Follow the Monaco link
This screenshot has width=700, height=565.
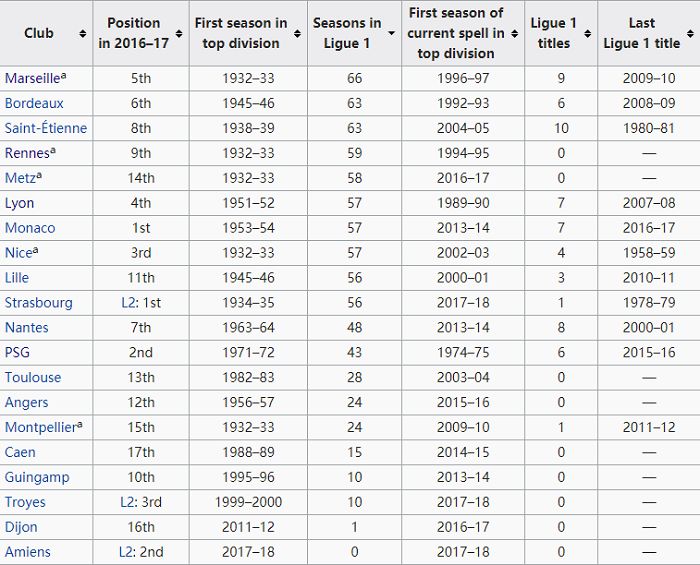[30, 228]
